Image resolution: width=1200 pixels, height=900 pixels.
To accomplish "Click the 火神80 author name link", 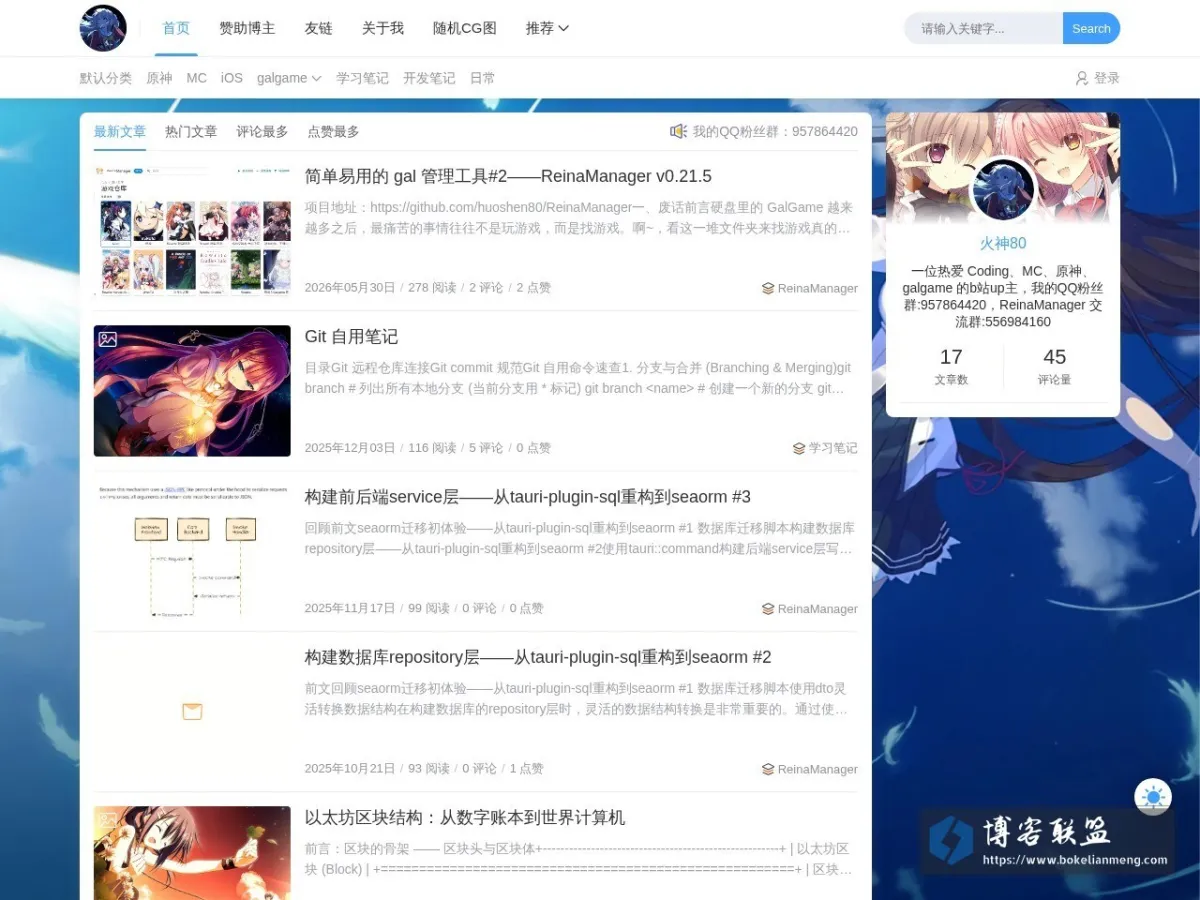I will (1003, 243).
